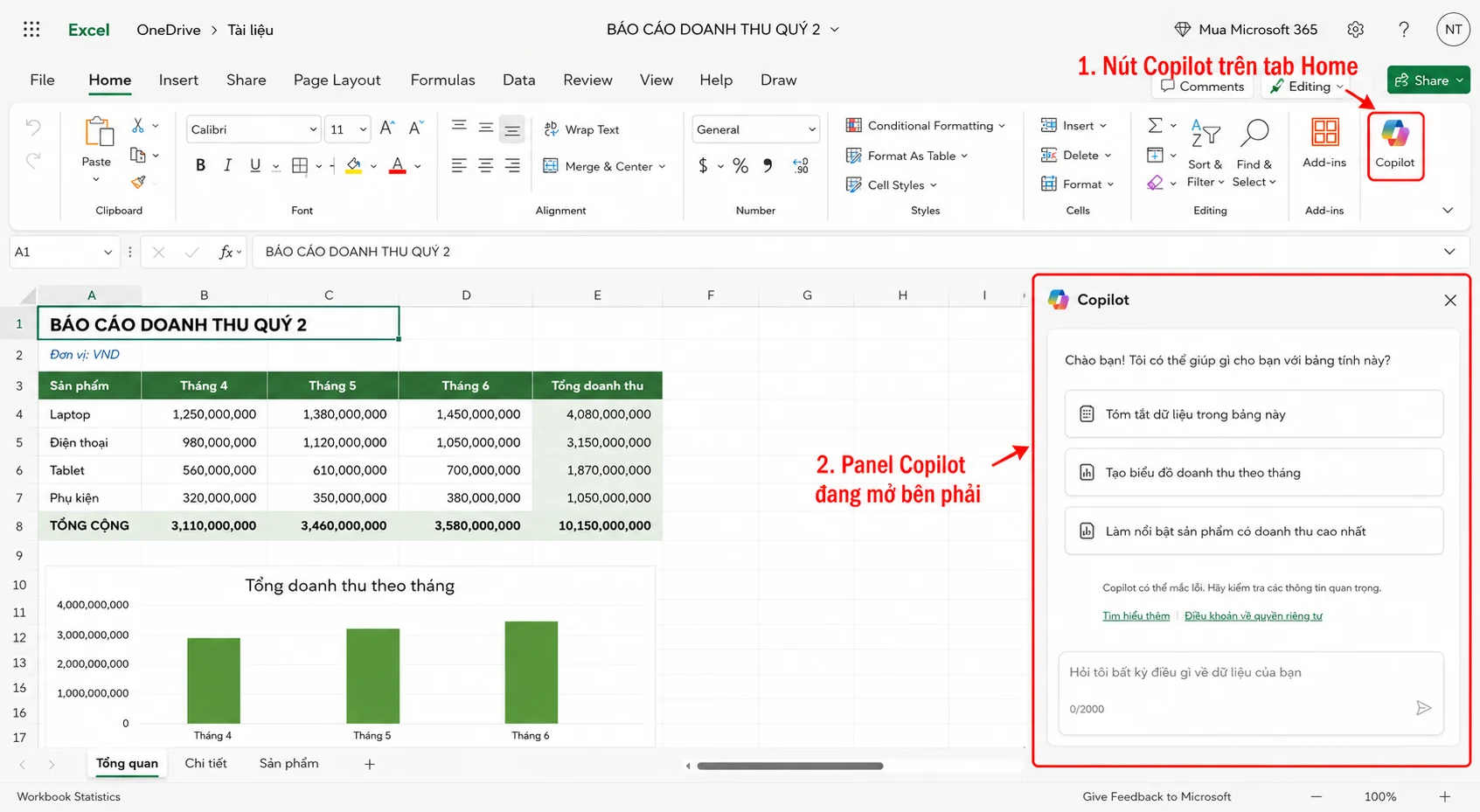1480x812 pixels.
Task: Click the Fill down icon in Editing group
Action: pyautogui.click(x=1155, y=155)
